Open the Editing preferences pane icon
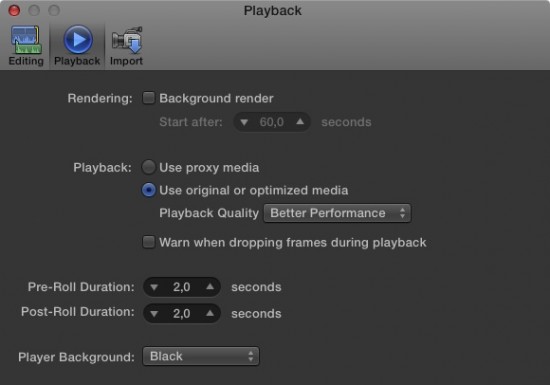Viewport: 550px width, 385px height. click(x=26, y=40)
